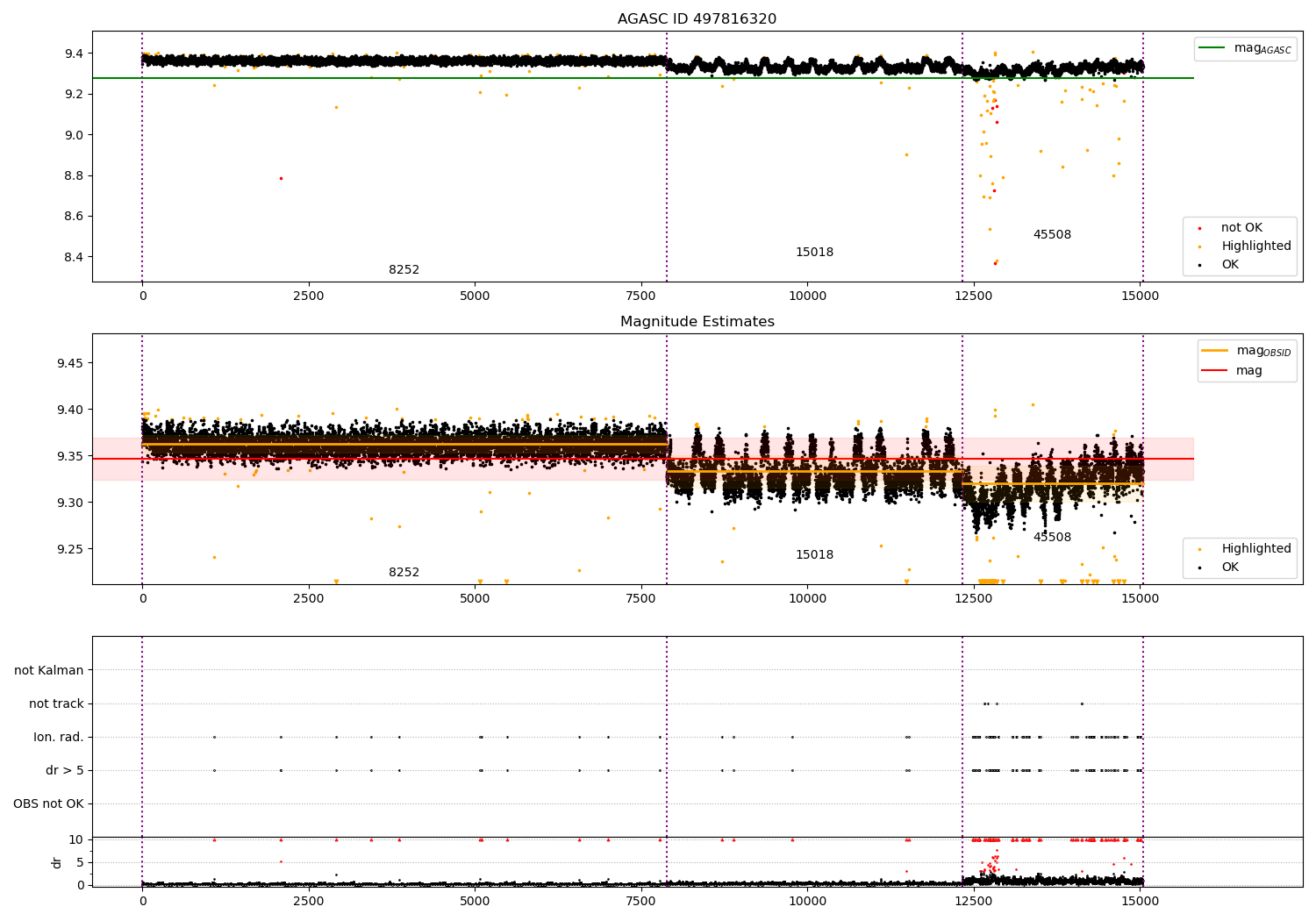This screenshot has height=921, width=1316.
Task: Click the 'Magnitude Estimates' plot title
Action: (697, 322)
